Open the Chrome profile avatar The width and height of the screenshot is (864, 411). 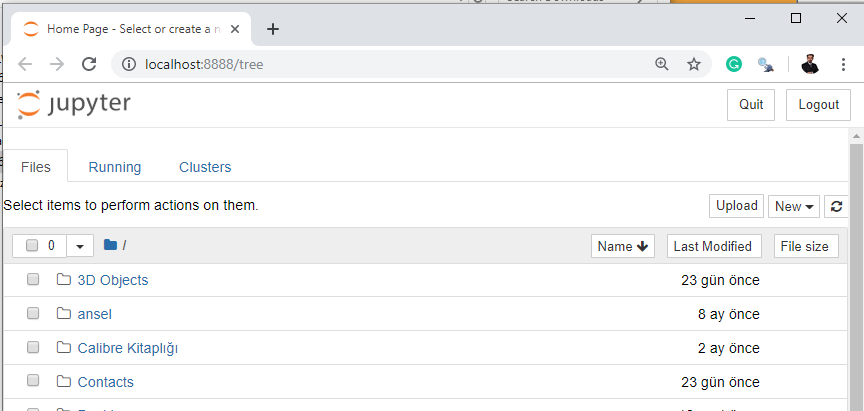click(x=810, y=64)
